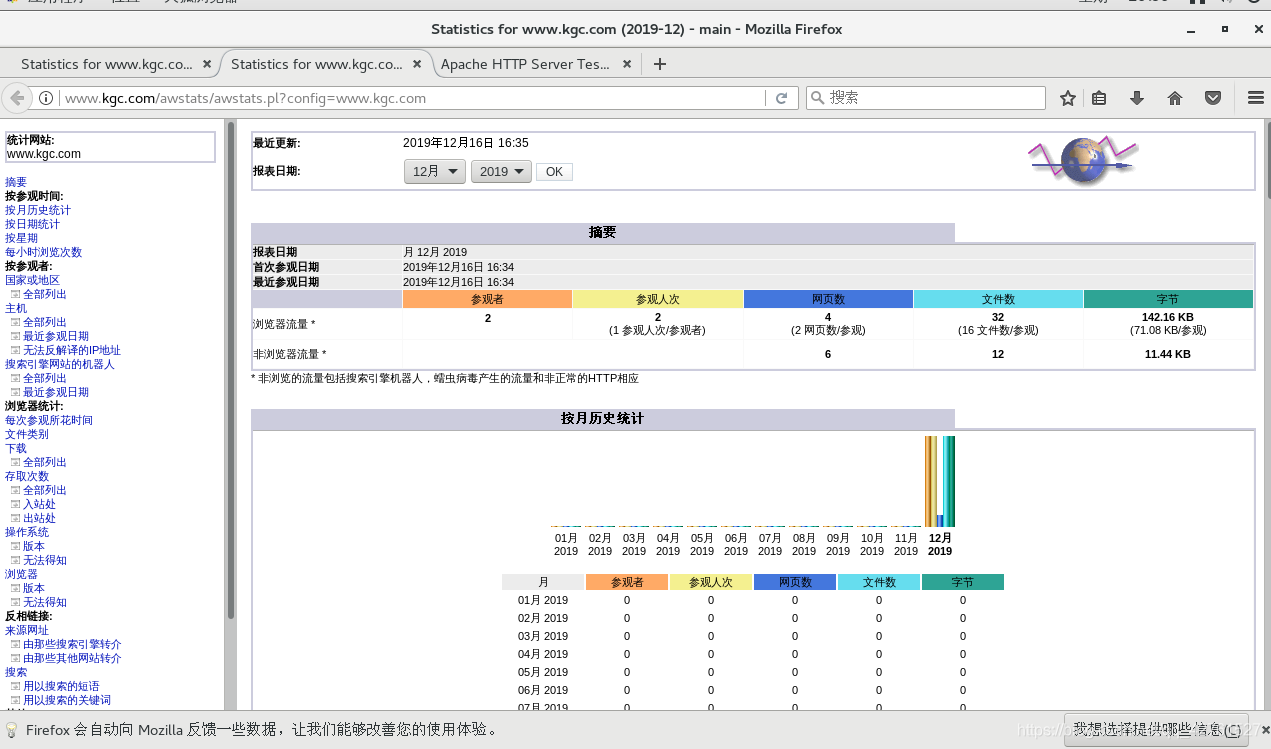Switch to the first Statistics tab
This screenshot has width=1271, height=749.
pos(103,62)
